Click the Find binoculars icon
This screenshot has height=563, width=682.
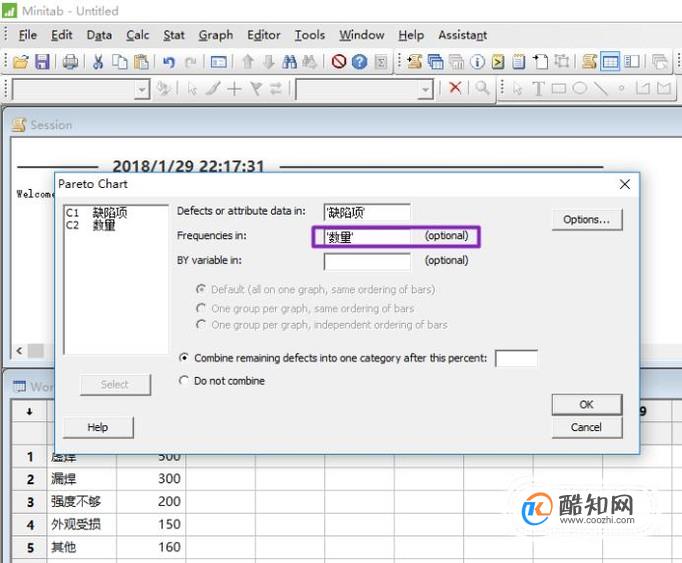[x=289, y=62]
